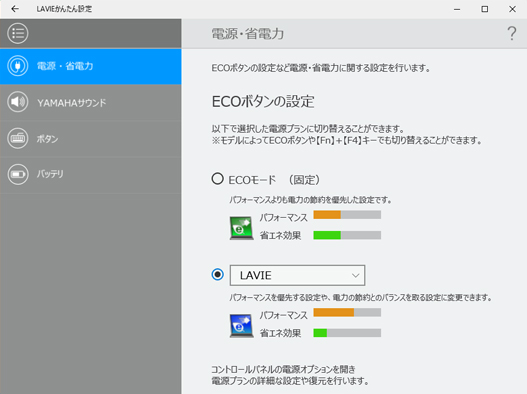Expand the LAVIE power plan dropdown
The height and width of the screenshot is (394, 527).
tap(297, 275)
